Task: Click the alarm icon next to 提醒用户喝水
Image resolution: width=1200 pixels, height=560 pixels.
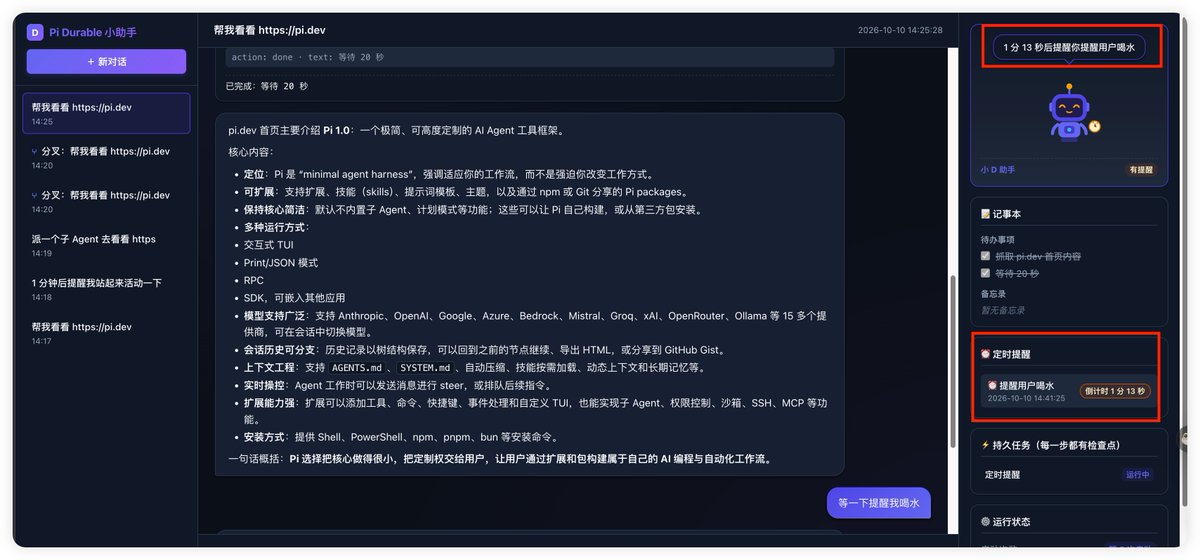Action: [993, 385]
